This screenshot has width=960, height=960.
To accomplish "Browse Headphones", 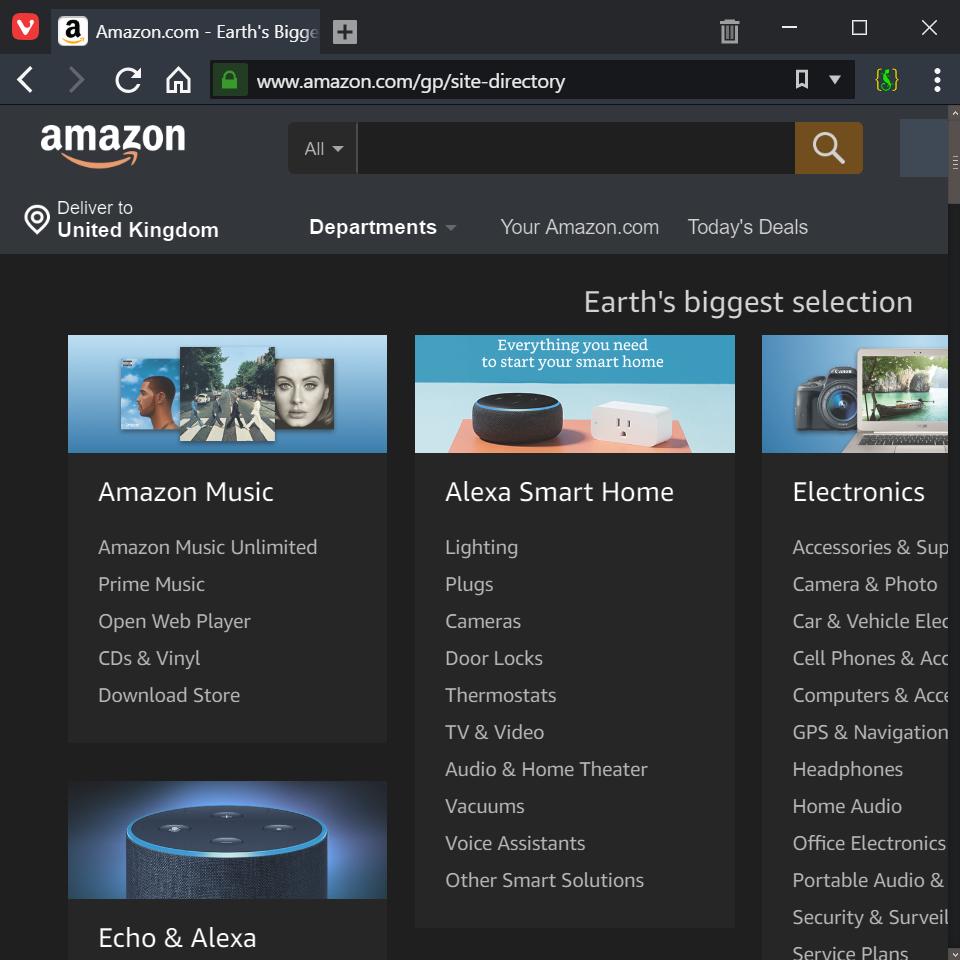I will click(847, 770).
